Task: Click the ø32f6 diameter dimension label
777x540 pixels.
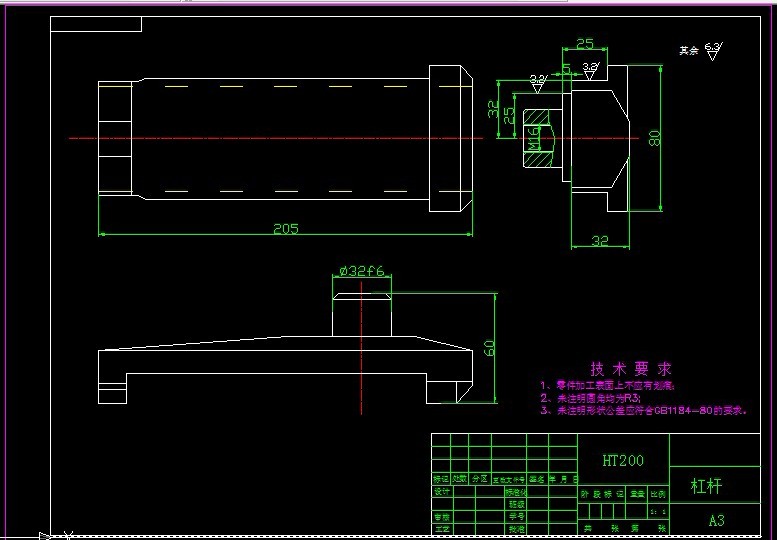Action: click(362, 271)
